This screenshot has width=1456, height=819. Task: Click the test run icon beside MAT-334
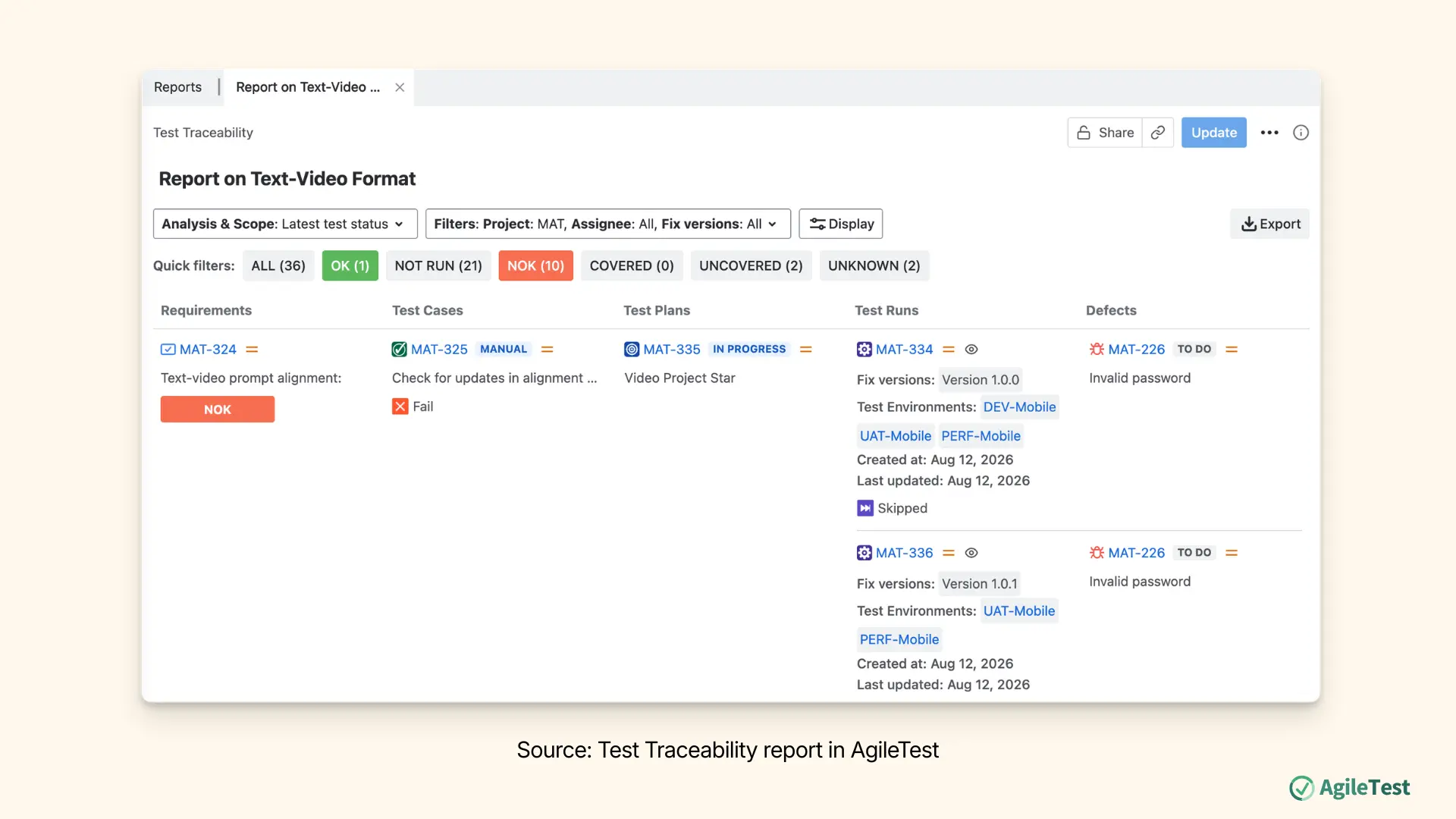(x=864, y=349)
